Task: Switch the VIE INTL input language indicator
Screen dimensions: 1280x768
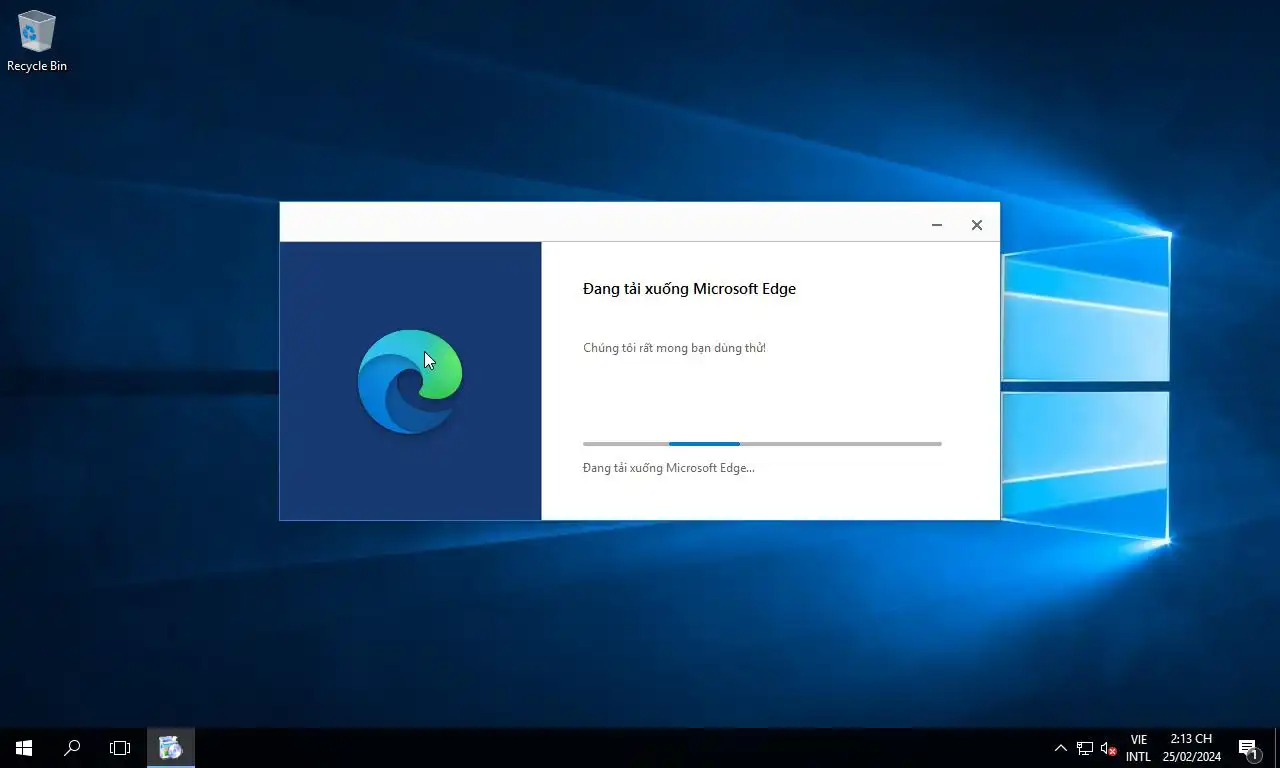Action: pos(1138,748)
